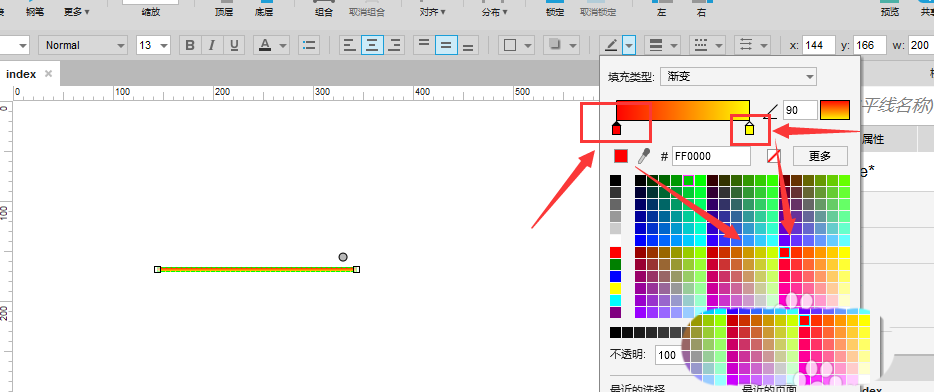Click the y position field 166

pos(870,45)
